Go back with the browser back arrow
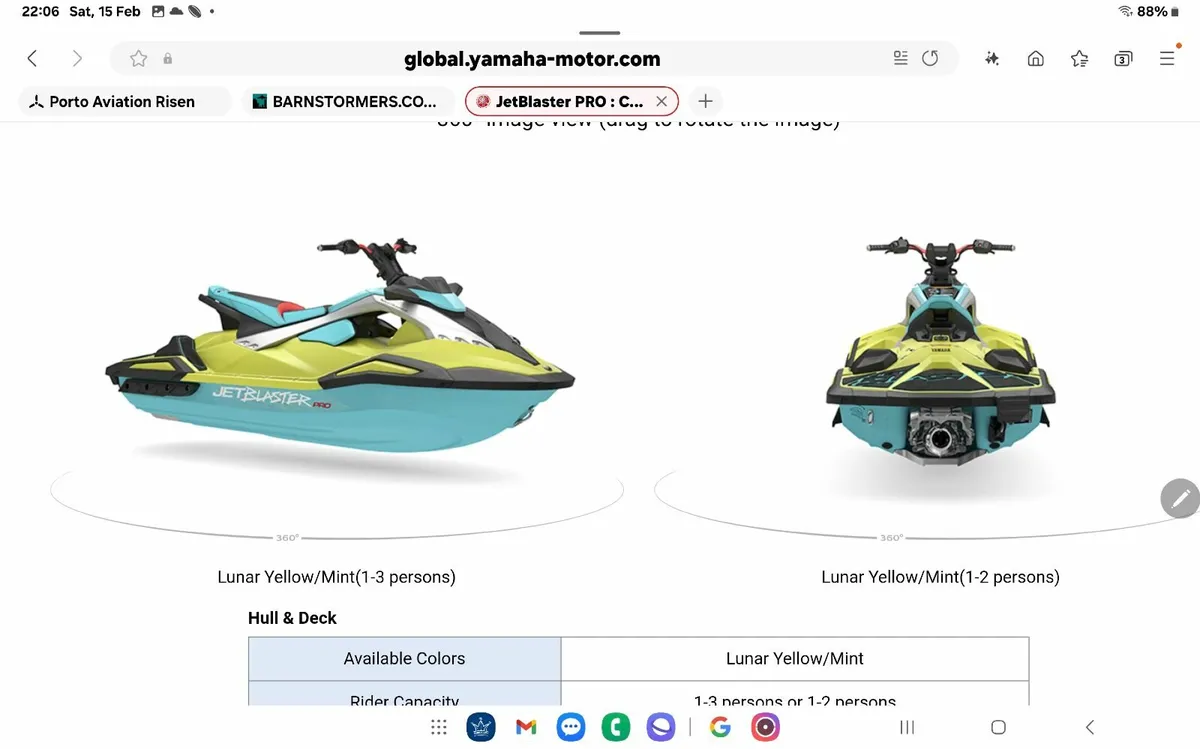1200x749 pixels. pos(32,59)
